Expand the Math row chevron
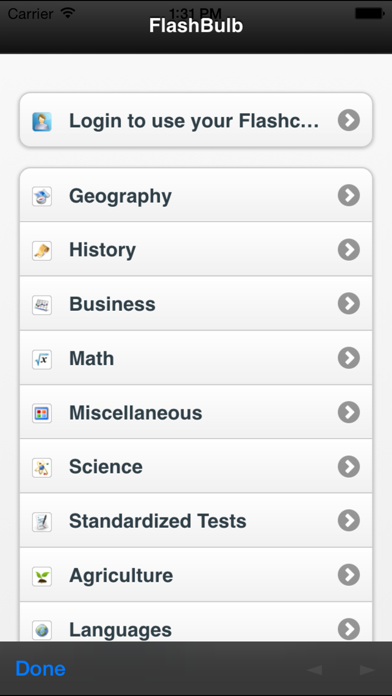The width and height of the screenshot is (392, 696). (349, 358)
